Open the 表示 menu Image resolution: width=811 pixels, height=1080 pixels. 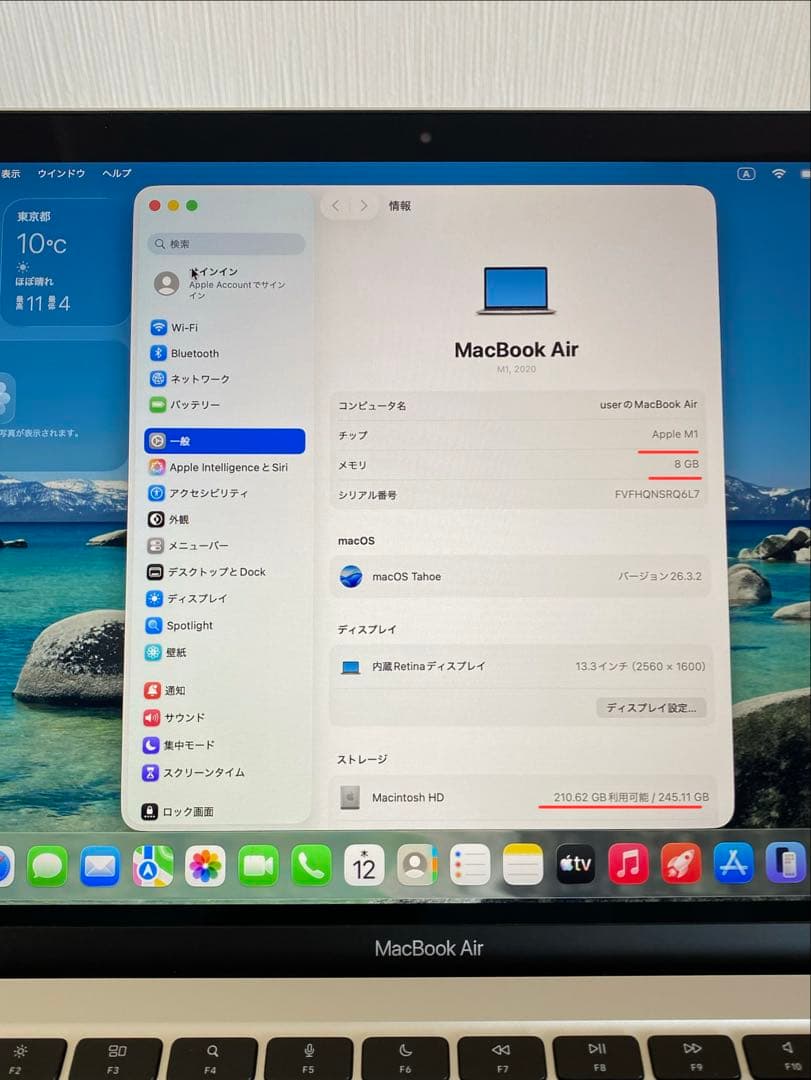pyautogui.click(x=11, y=174)
